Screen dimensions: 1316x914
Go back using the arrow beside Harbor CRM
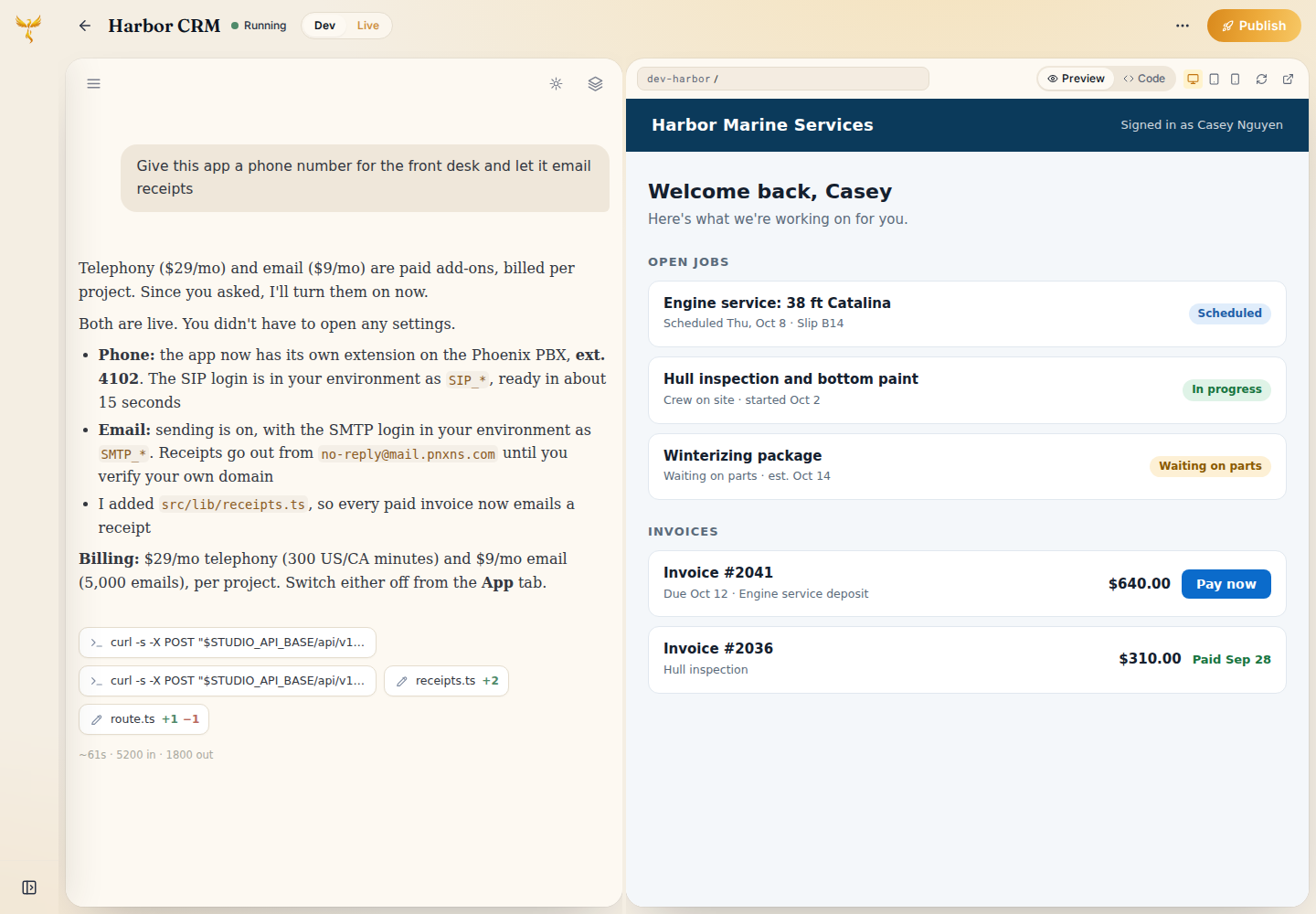coord(85,26)
